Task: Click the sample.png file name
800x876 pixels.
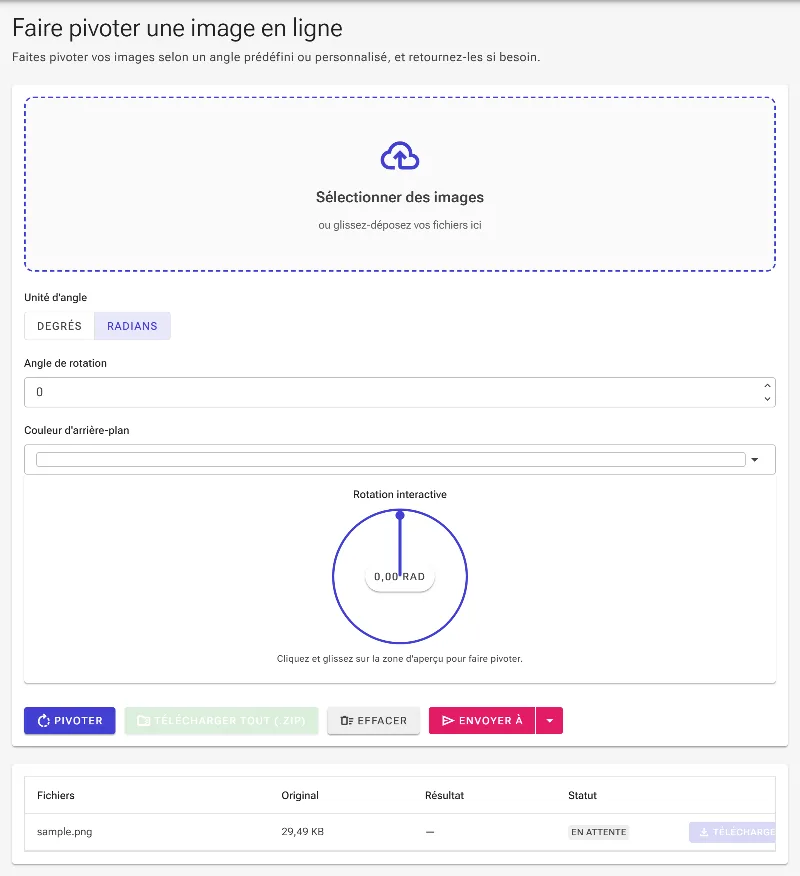Action: 64,832
